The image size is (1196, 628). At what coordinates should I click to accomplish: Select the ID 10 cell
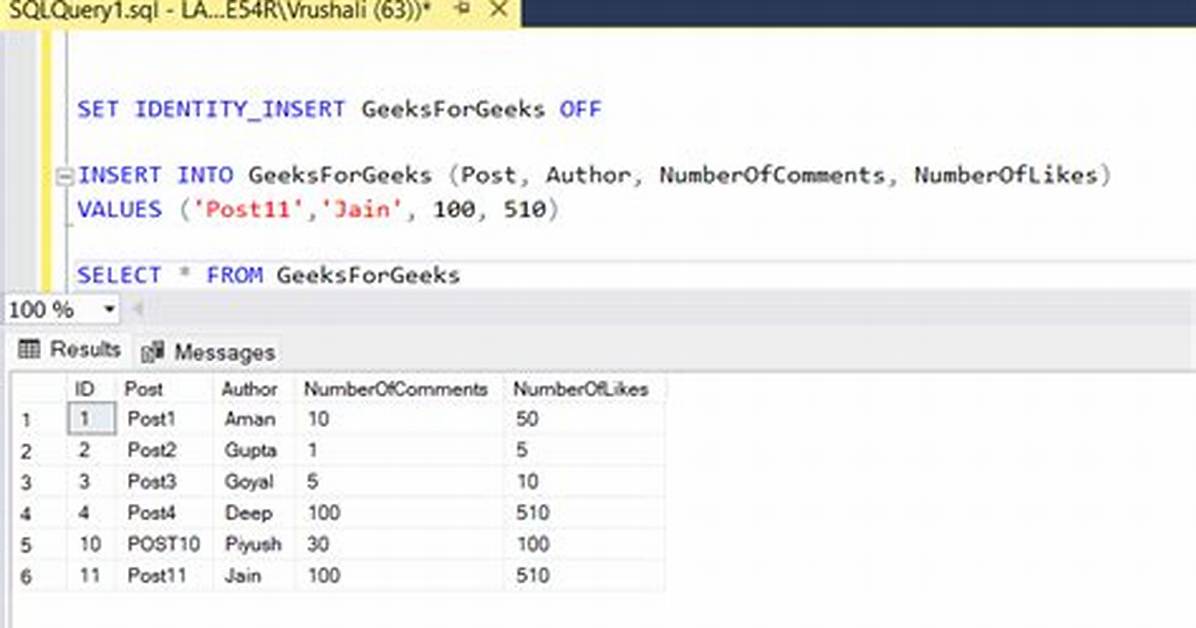click(x=92, y=544)
